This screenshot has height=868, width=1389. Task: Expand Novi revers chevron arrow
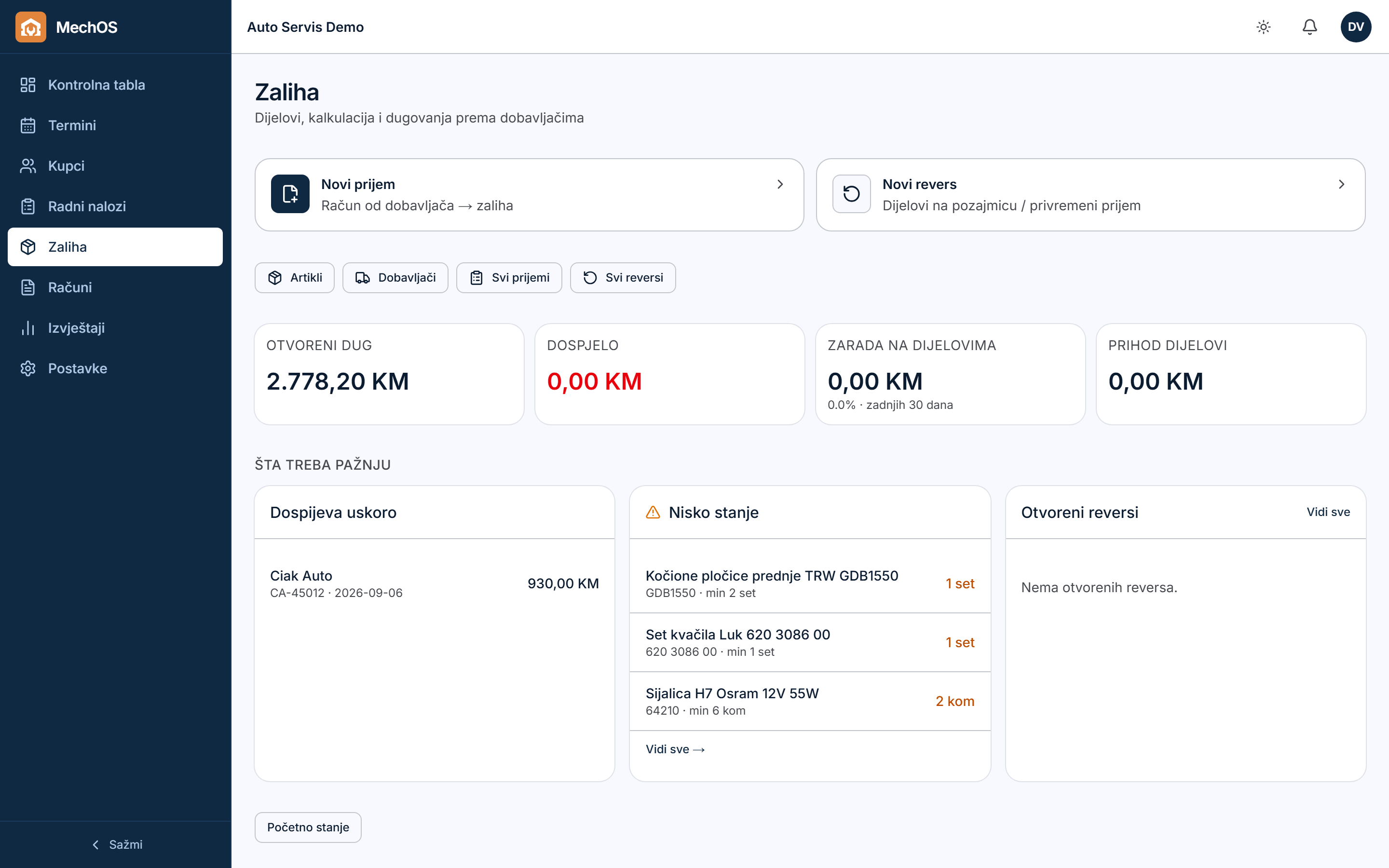click(x=1341, y=184)
